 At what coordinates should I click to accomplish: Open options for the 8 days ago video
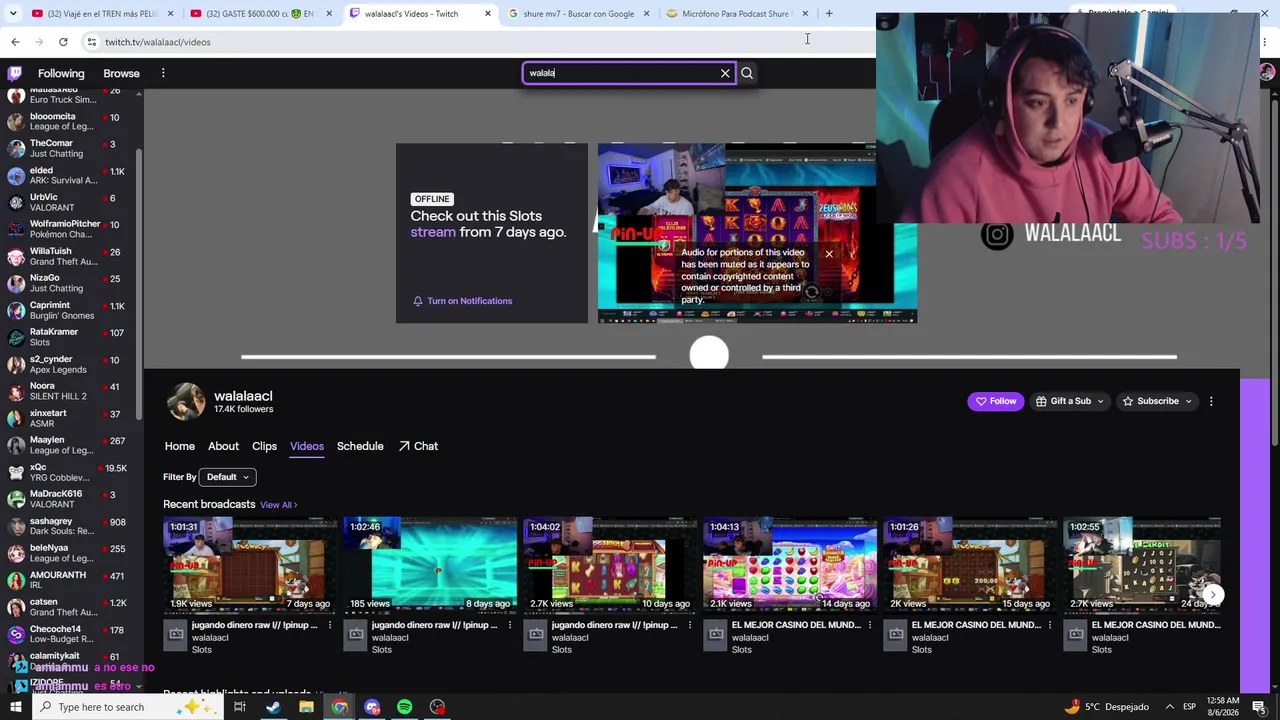[510, 625]
